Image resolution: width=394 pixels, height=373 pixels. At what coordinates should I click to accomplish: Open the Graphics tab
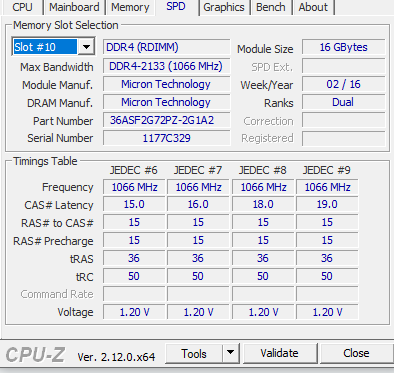pos(224,7)
